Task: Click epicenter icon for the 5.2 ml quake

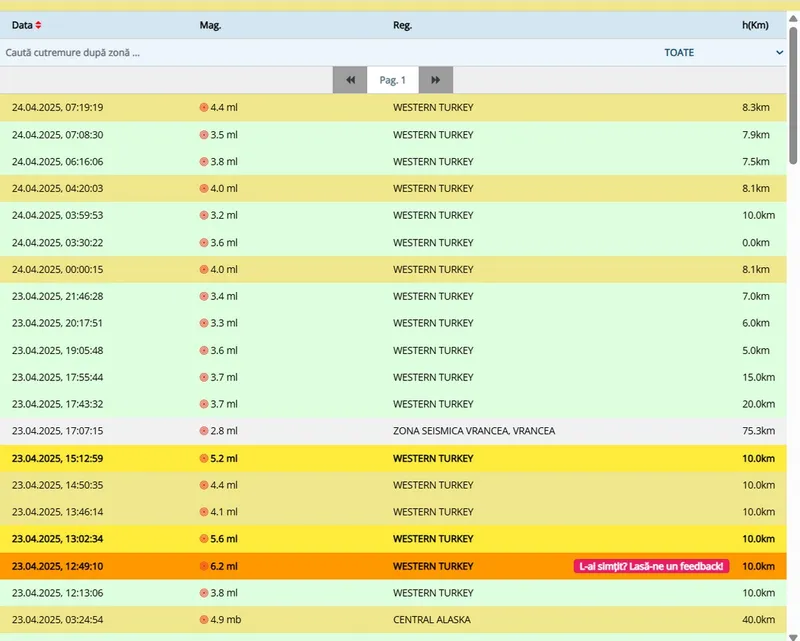Action: 204,458
